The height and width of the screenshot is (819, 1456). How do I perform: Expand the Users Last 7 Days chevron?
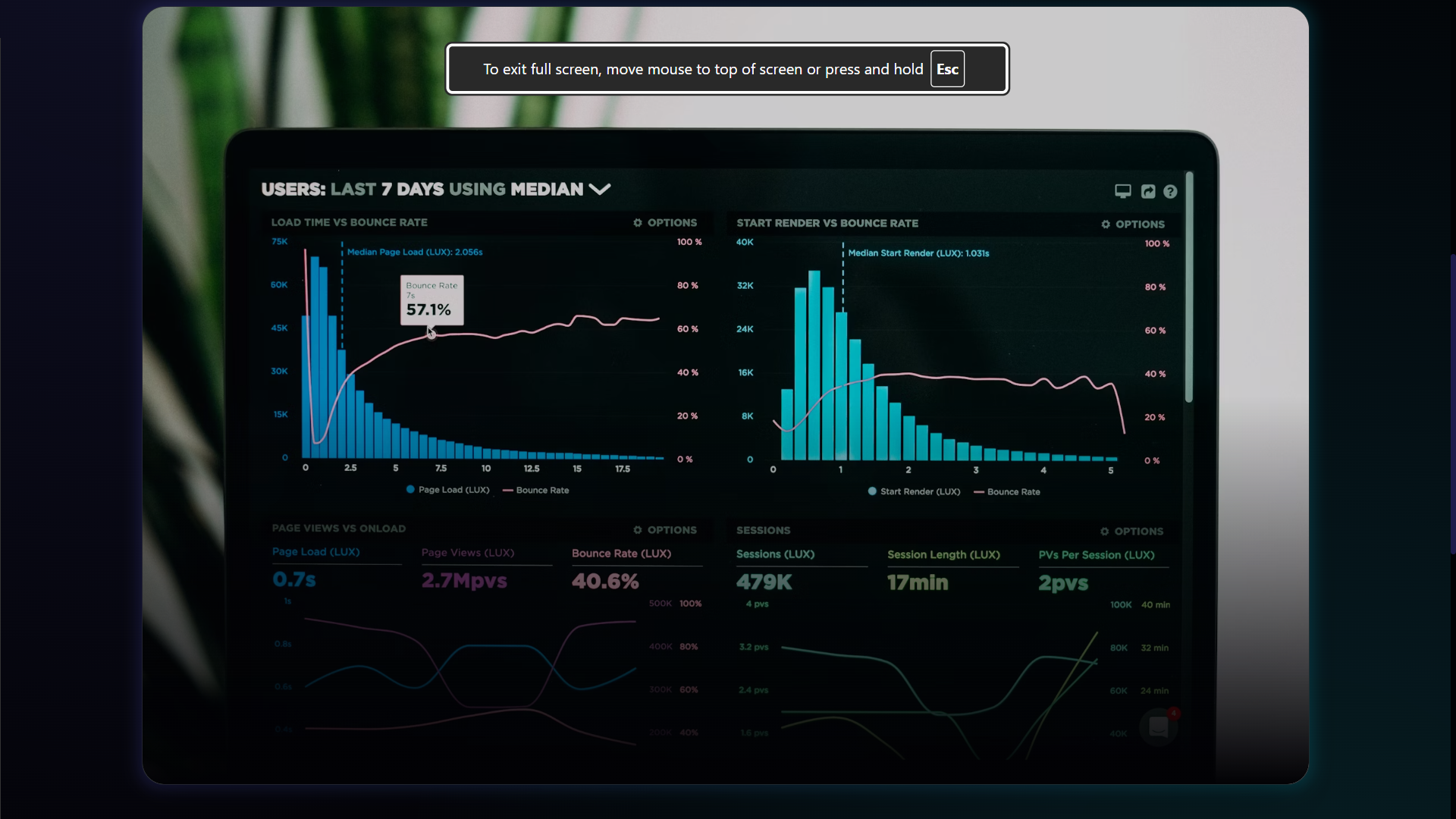coord(600,189)
